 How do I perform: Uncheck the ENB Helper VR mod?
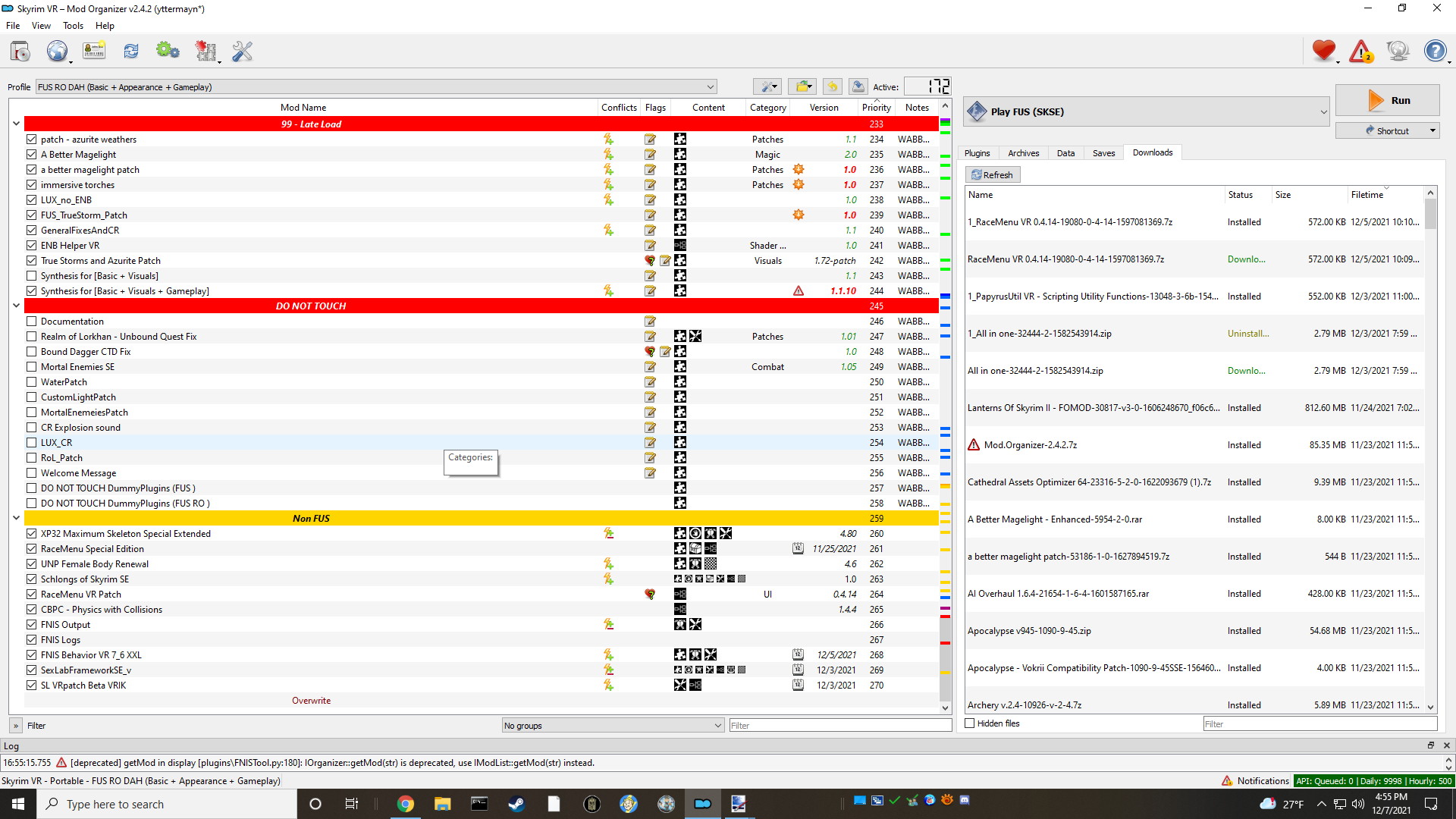tap(32, 246)
